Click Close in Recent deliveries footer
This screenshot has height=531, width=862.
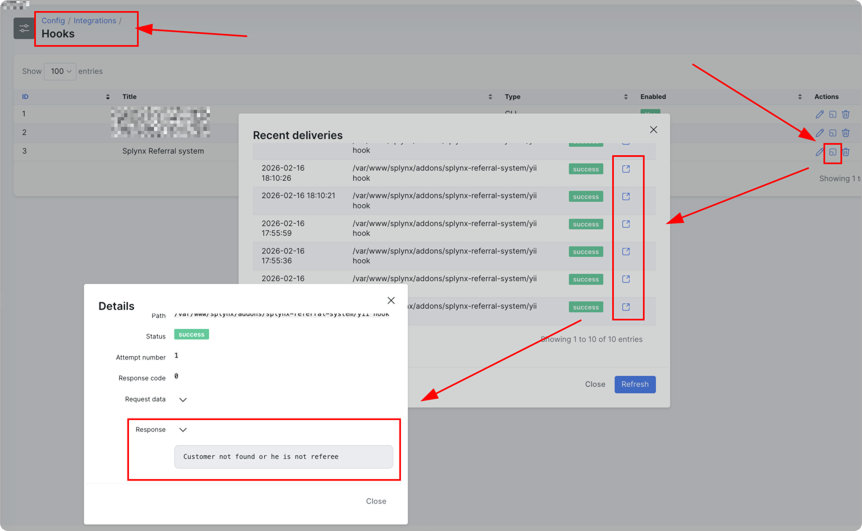pos(594,384)
